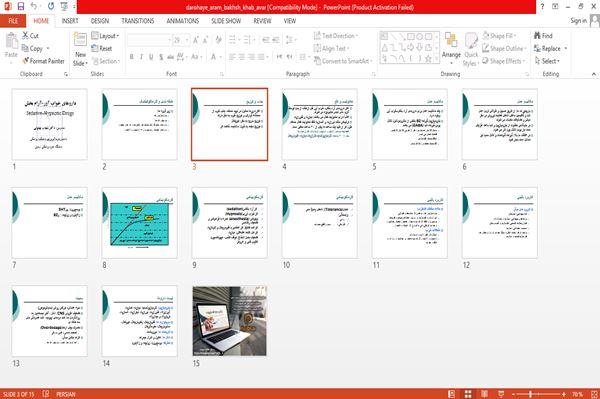Toggle Underline formatting button
The width and height of the screenshot is (600, 399).
coord(151,57)
